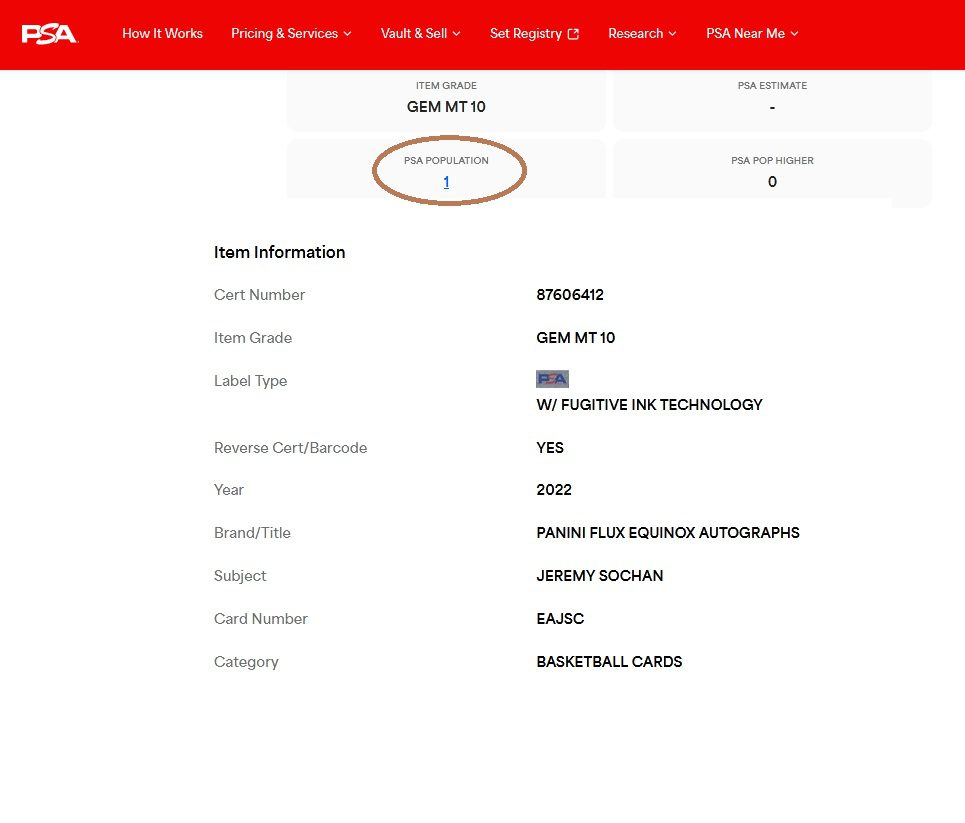Expand the PSA Near Me chevron arrow
The width and height of the screenshot is (965, 823).
tap(795, 34)
